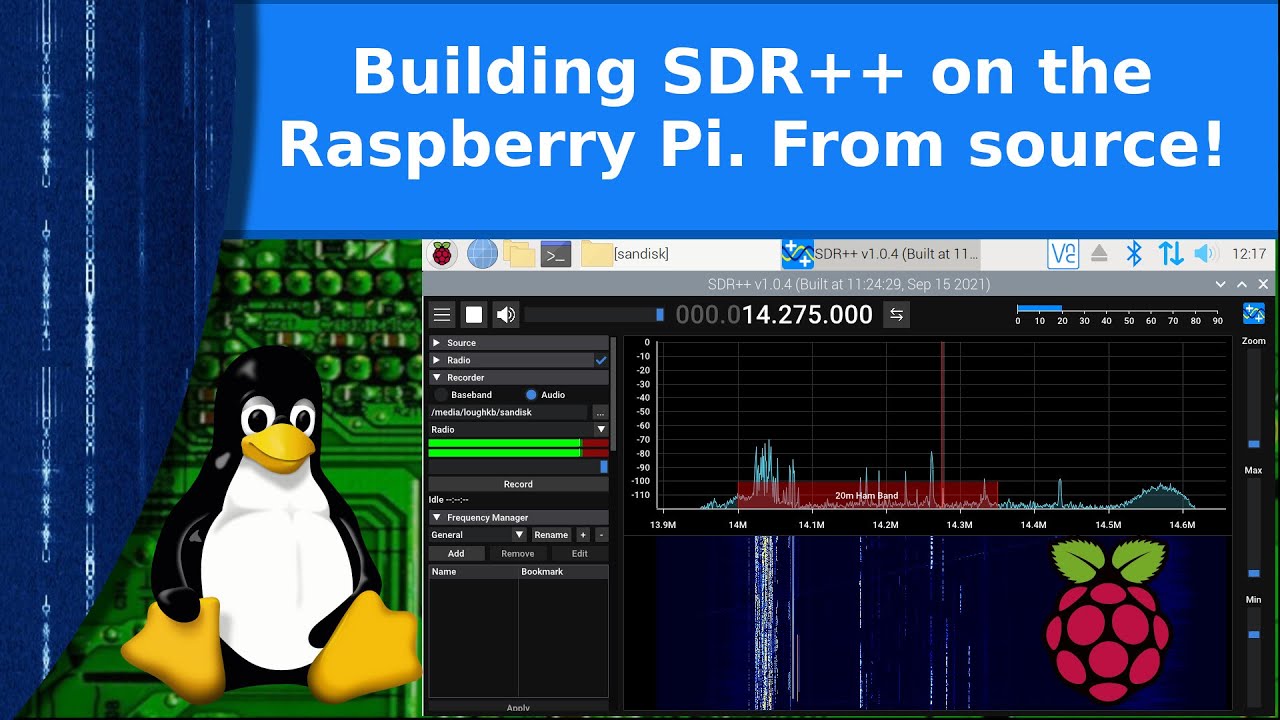Toggle the Radio module enabled checkmark
Image resolution: width=1280 pixels, height=720 pixels.
pos(601,360)
